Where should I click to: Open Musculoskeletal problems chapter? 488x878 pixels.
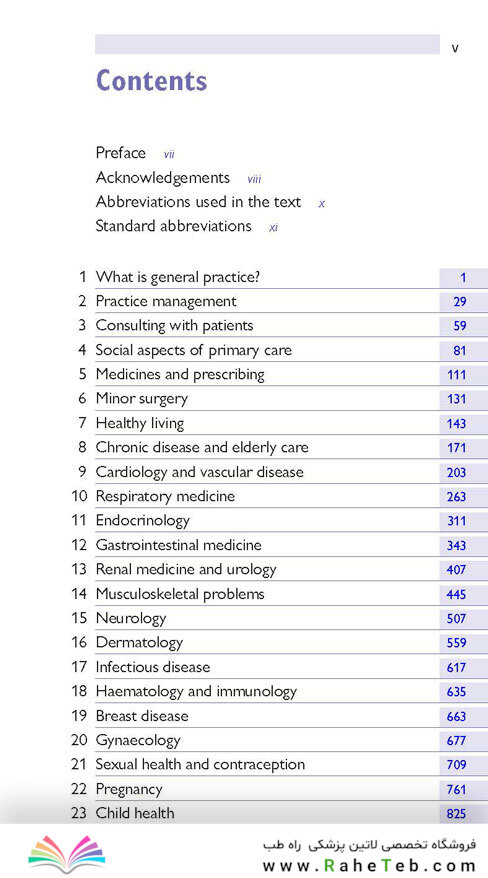coord(180,594)
